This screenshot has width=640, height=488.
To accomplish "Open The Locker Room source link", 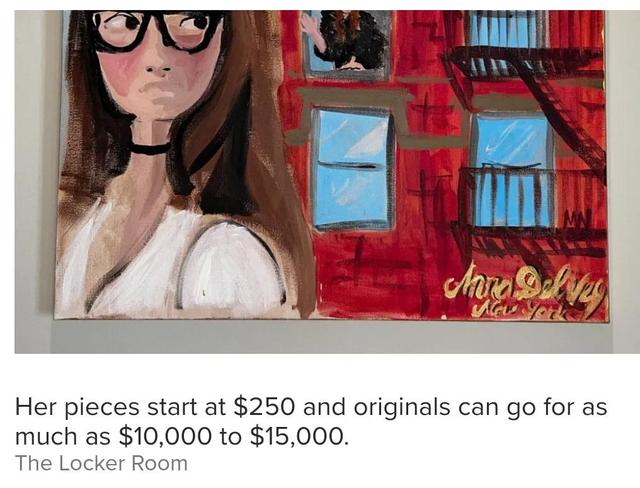I will point(101,464).
